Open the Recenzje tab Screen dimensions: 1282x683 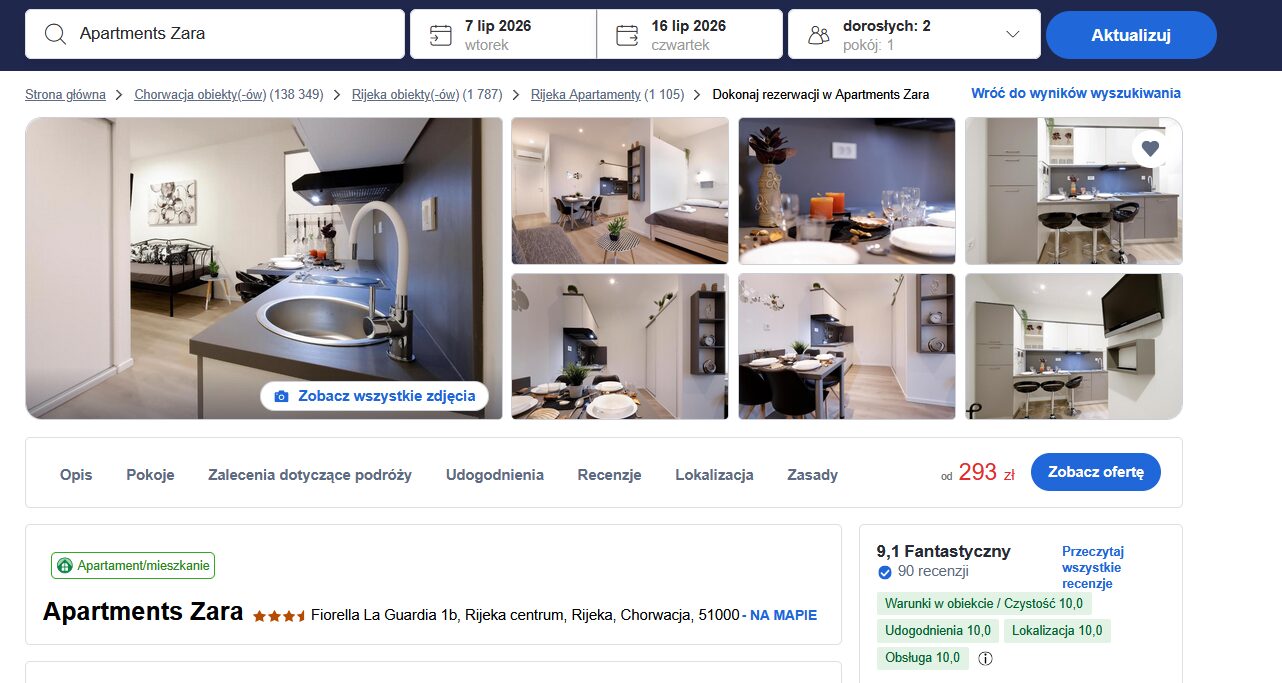coord(609,475)
